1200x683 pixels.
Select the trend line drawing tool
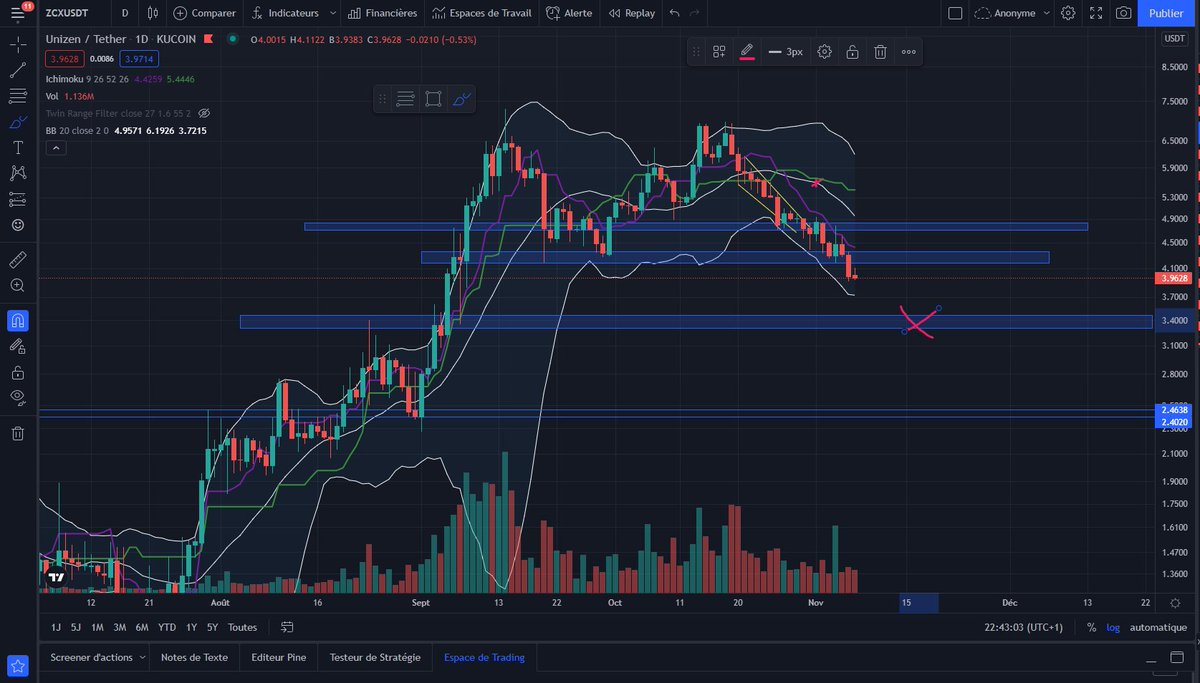click(18, 71)
